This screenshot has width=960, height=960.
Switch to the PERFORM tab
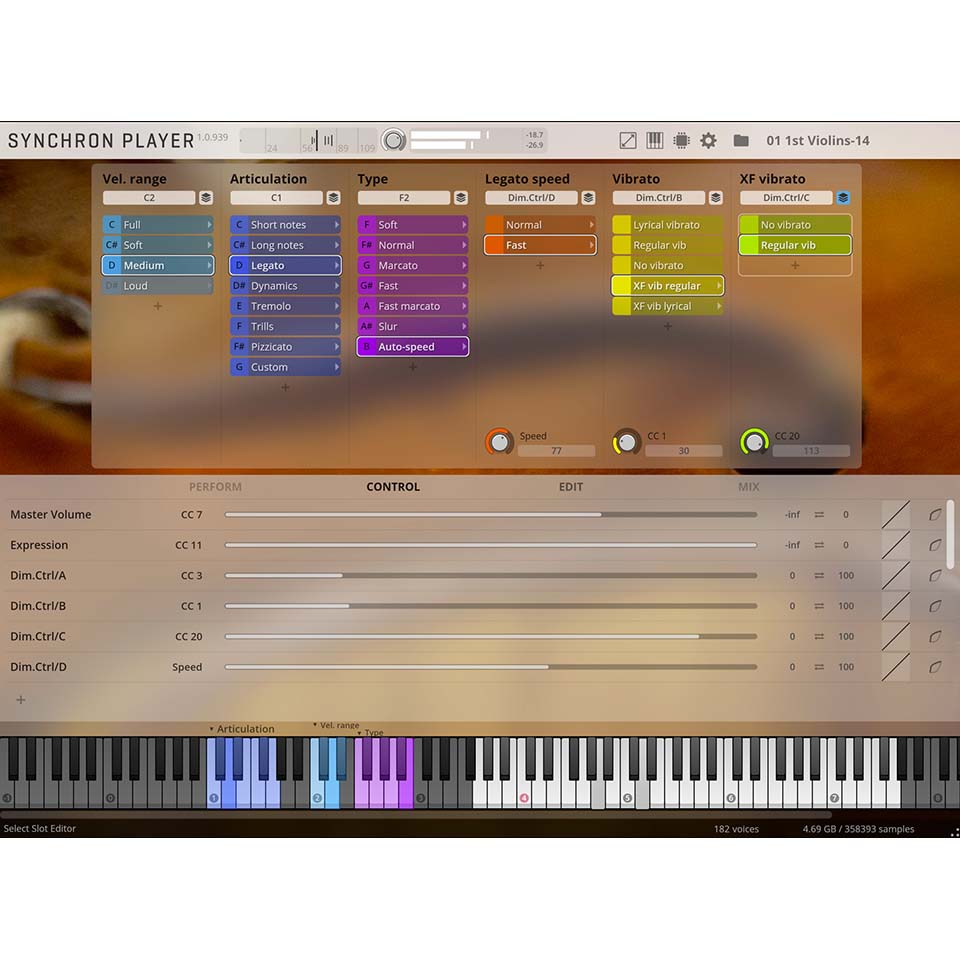pos(215,487)
